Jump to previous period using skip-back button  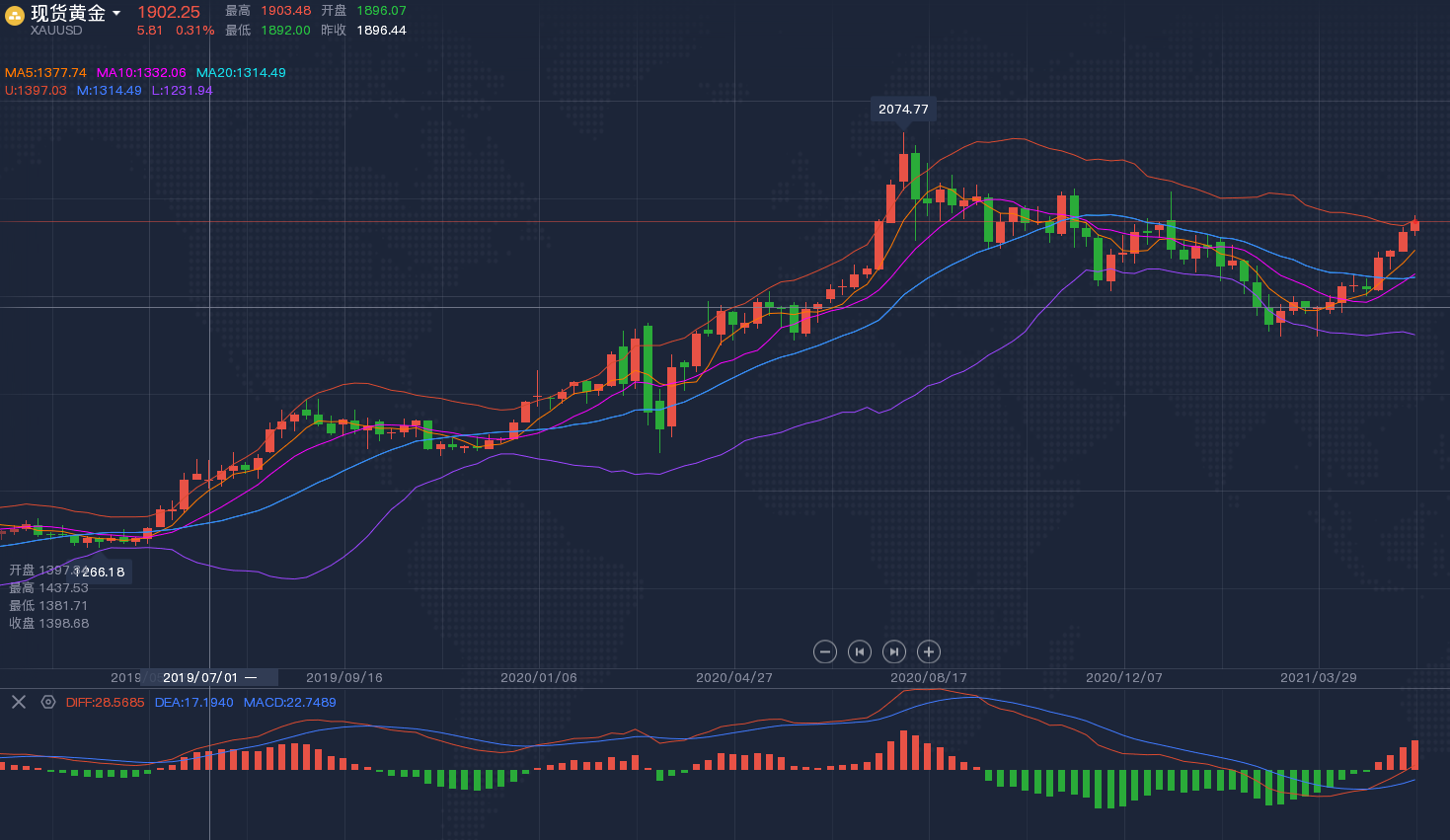[x=860, y=651]
